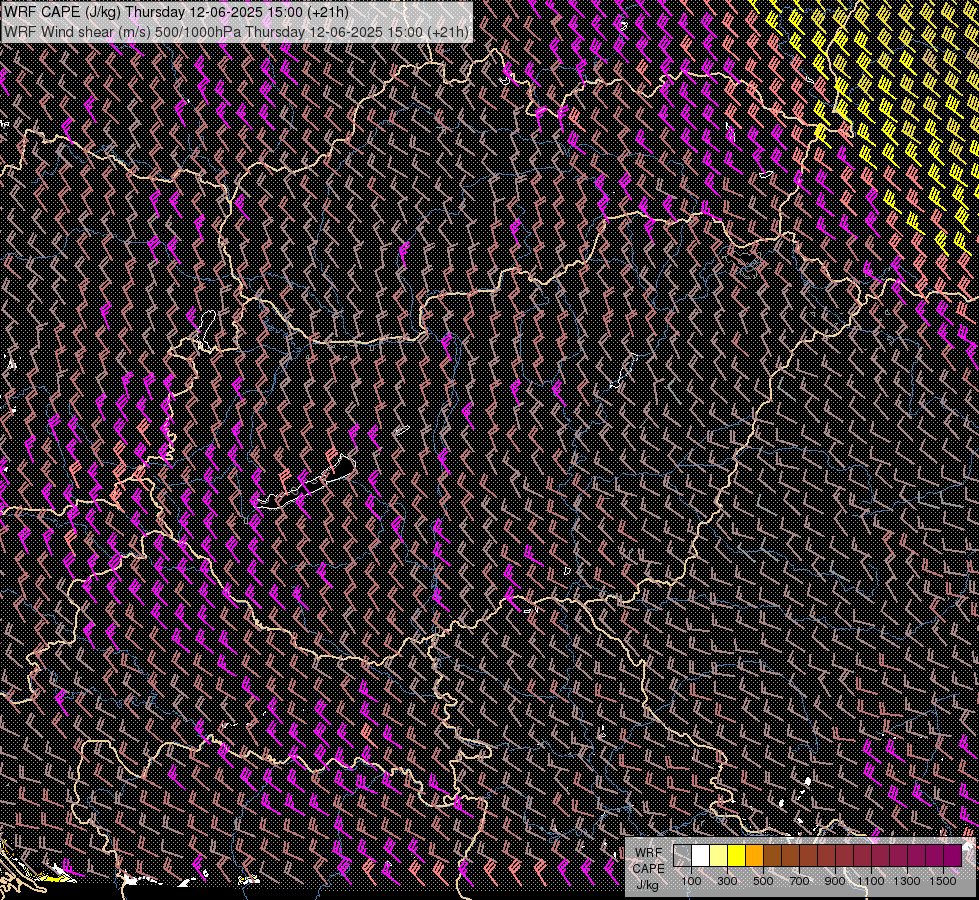This screenshot has width=979, height=900.
Task: Click the WRF Wind shear title line
Action: (236, 32)
